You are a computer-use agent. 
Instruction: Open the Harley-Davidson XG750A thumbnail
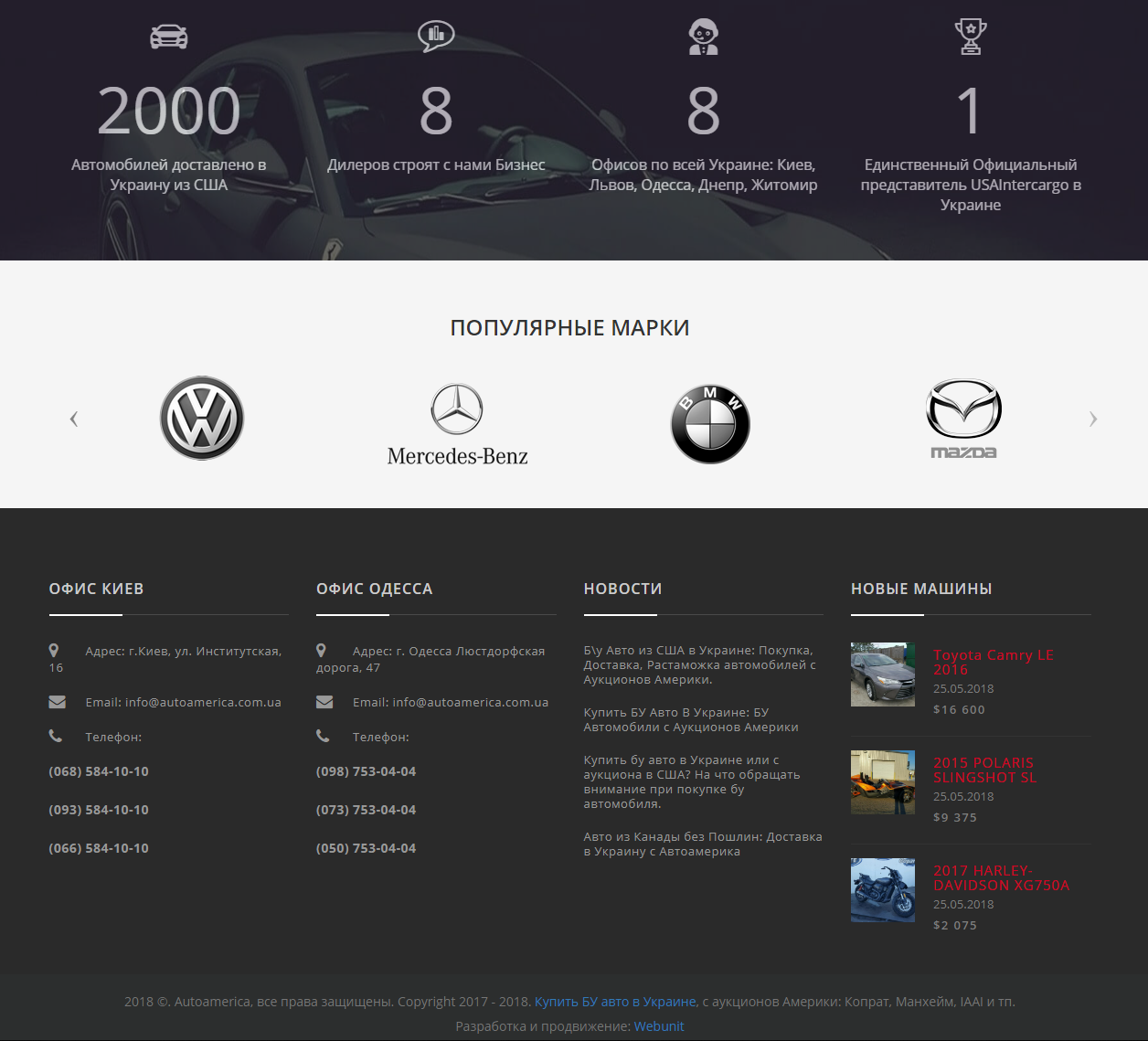click(883, 890)
